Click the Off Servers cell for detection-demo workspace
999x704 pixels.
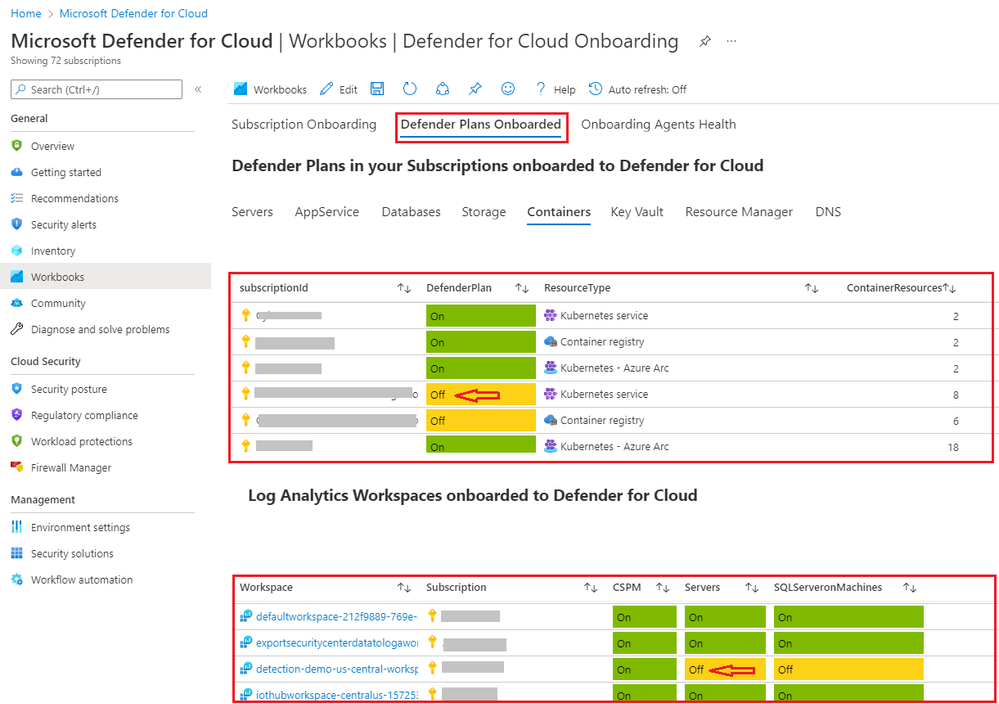(725, 670)
